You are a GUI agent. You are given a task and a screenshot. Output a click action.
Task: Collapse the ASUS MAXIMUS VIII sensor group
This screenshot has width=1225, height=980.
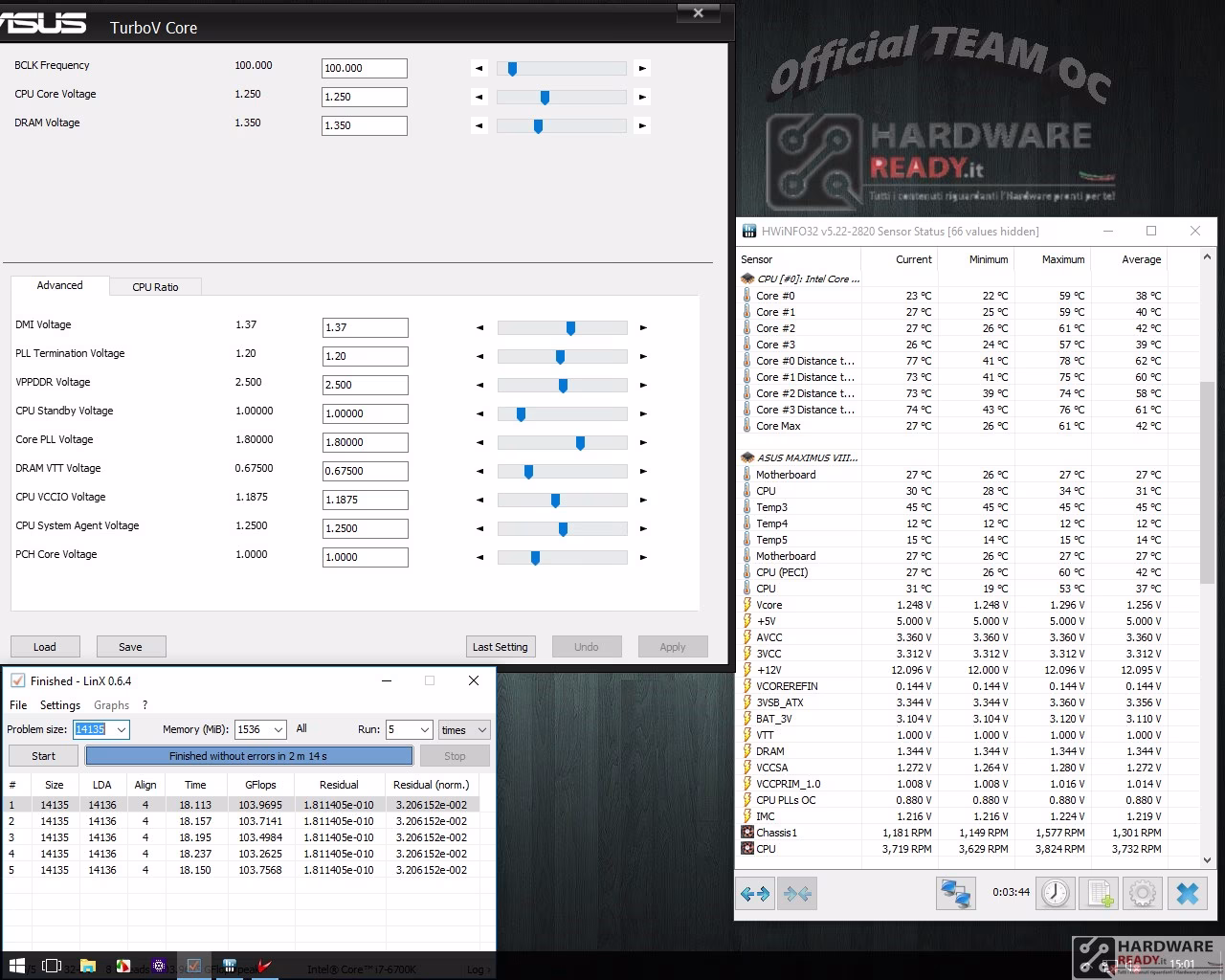coord(747,457)
